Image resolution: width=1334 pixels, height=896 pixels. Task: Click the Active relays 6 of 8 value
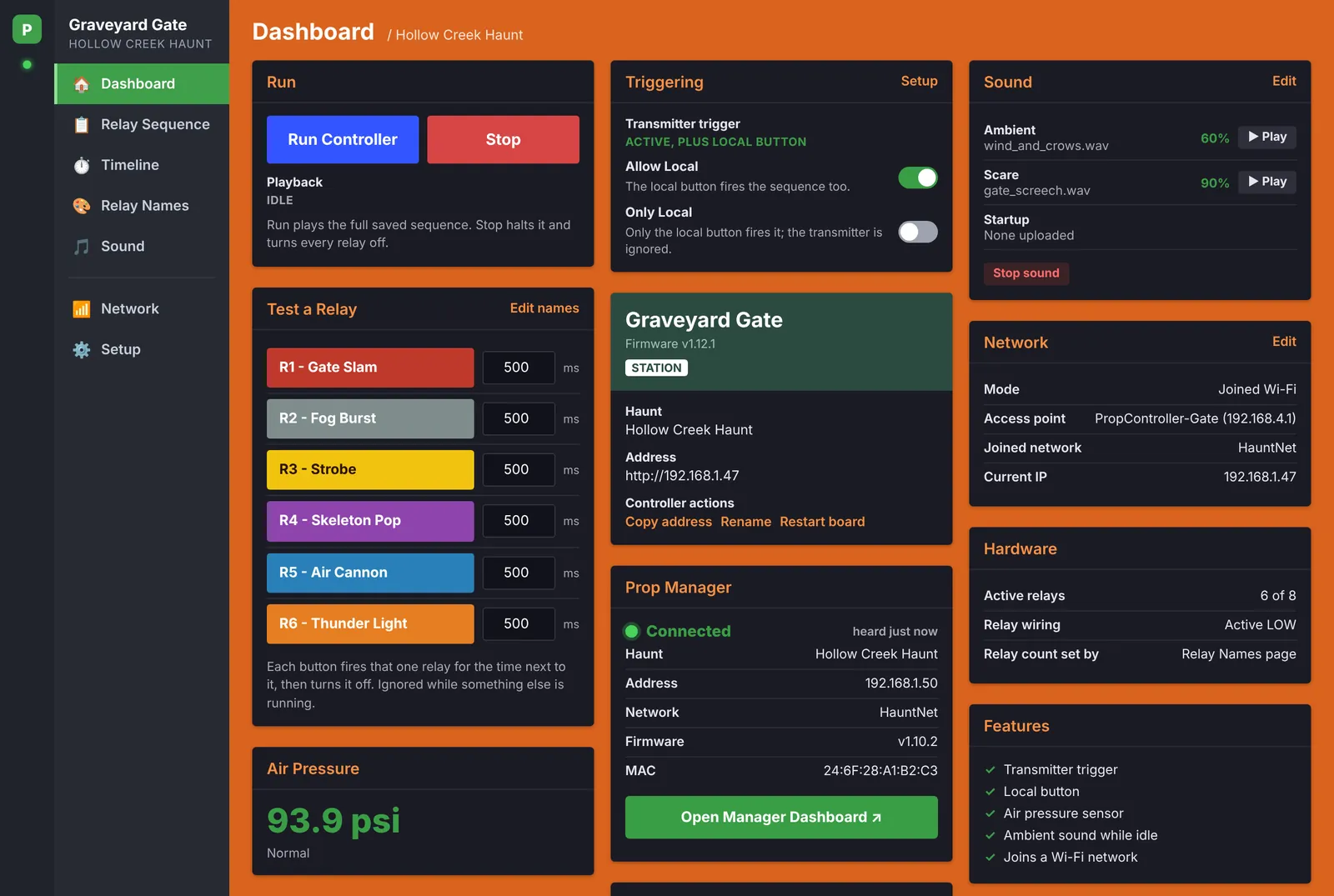coord(1278,596)
